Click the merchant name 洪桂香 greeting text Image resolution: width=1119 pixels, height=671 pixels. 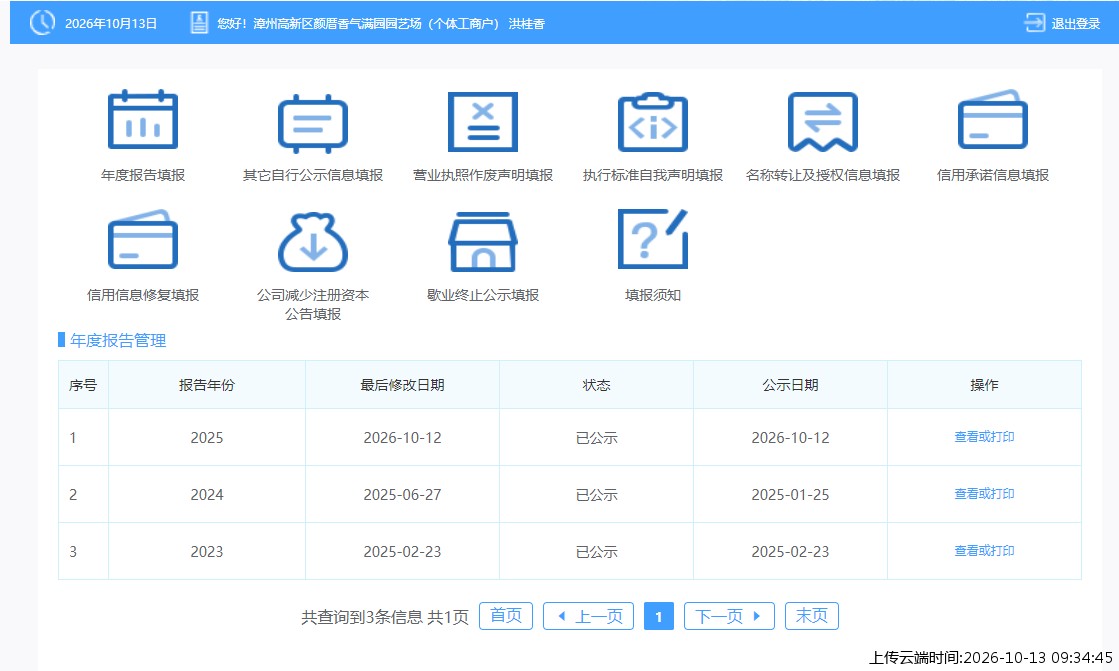click(x=527, y=24)
